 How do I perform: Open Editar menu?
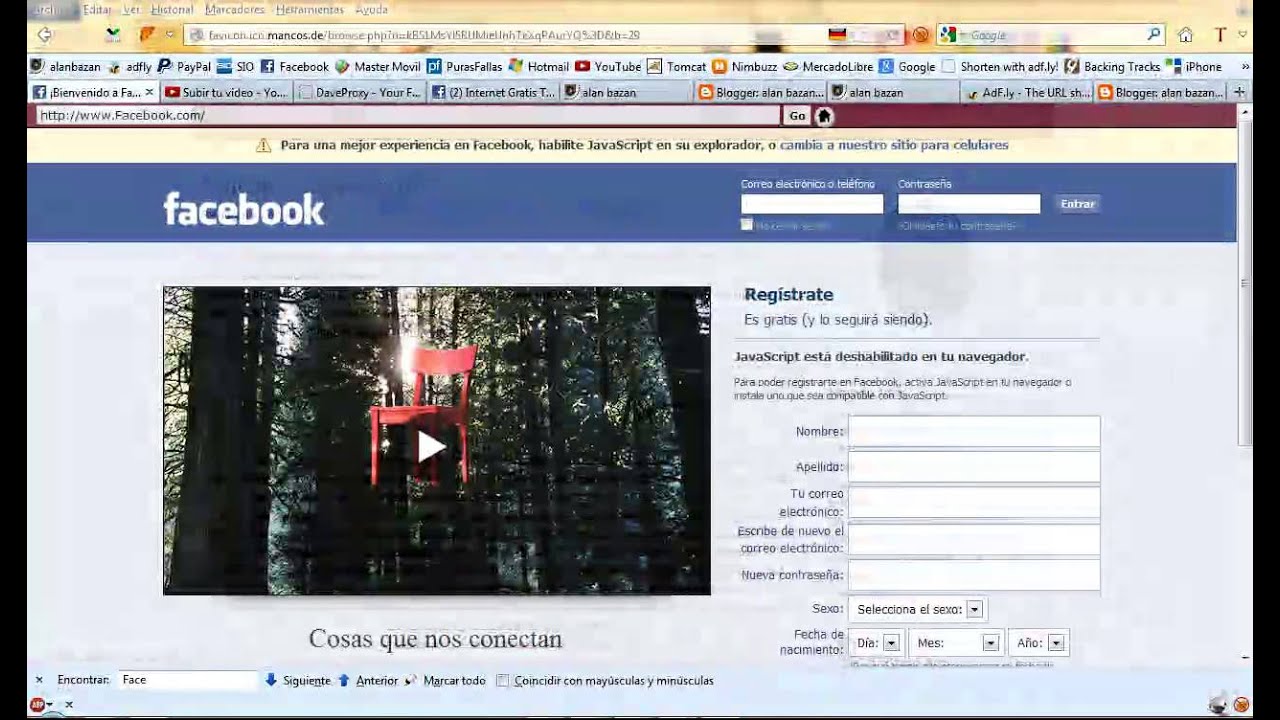[97, 9]
